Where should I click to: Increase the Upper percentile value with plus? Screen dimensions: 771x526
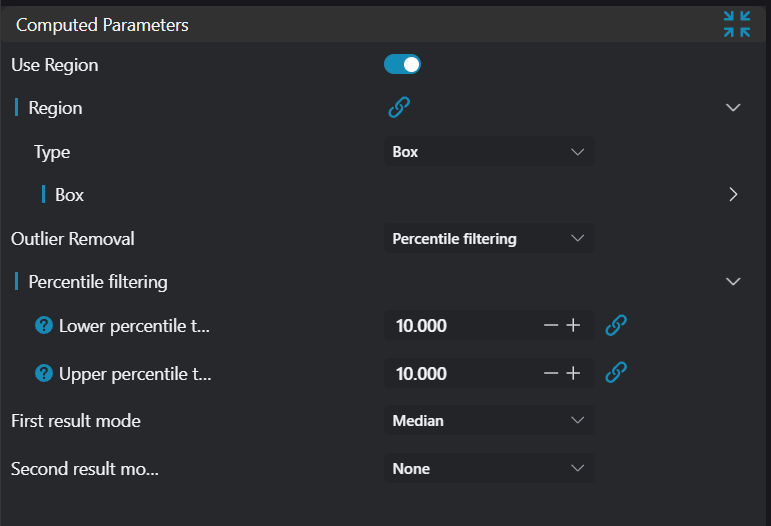point(574,373)
